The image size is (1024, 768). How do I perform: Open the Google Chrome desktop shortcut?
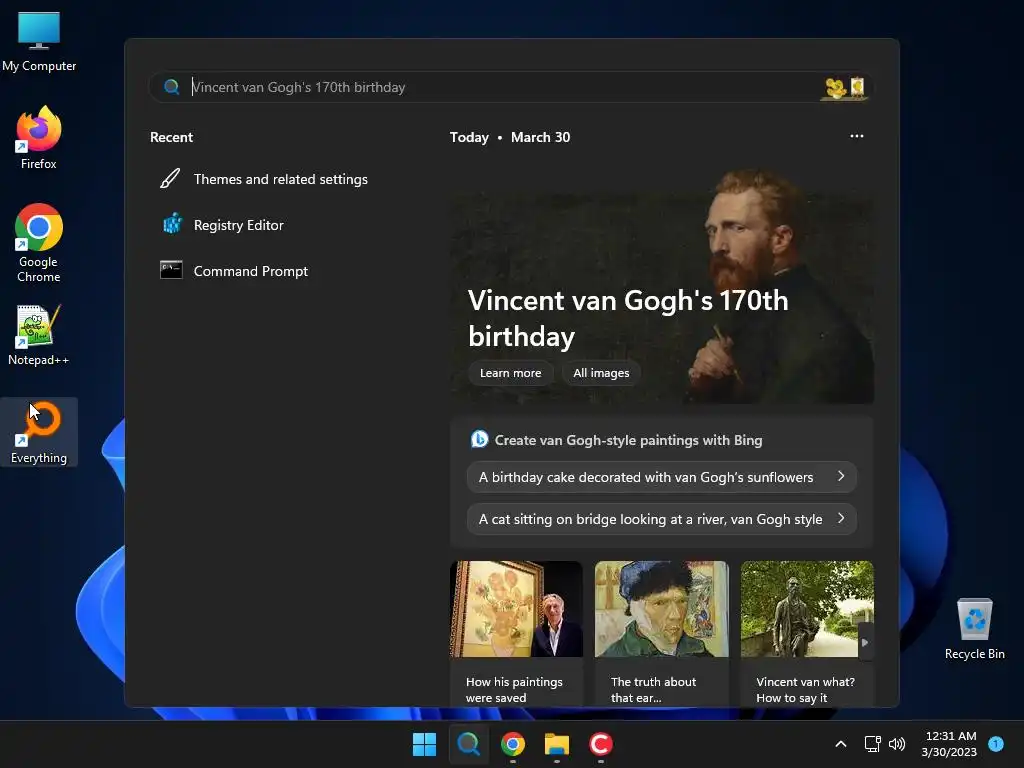click(x=39, y=243)
